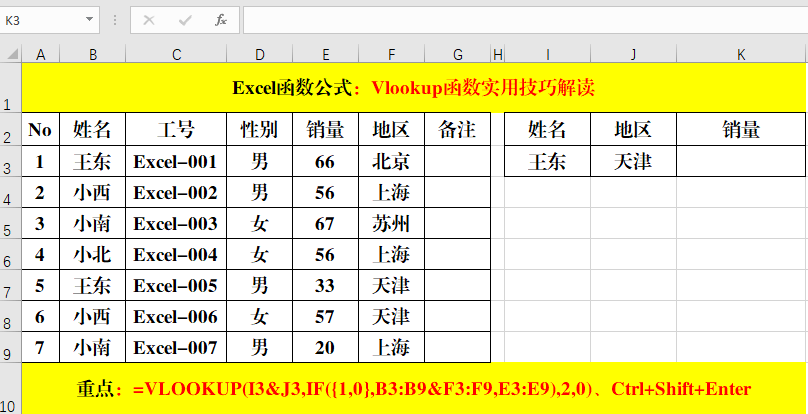Click cell 'Excel-007'
This screenshot has width=808, height=414.
[x=176, y=347]
